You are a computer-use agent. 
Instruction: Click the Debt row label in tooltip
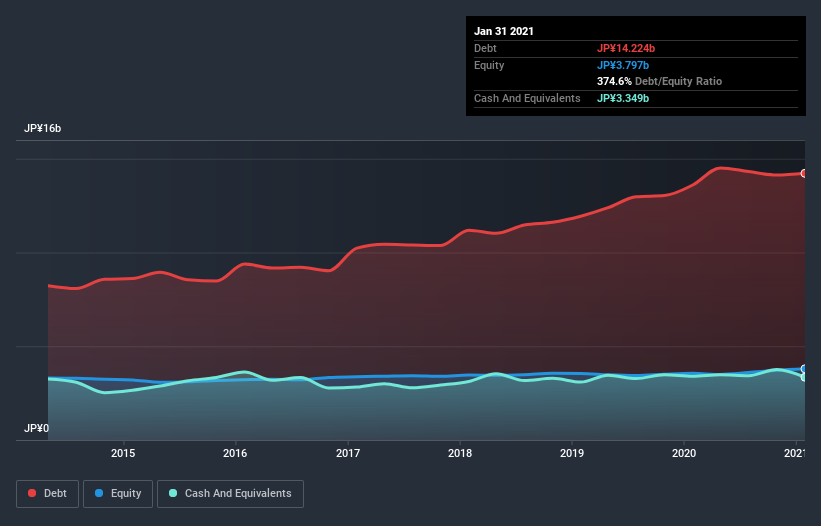[485, 48]
